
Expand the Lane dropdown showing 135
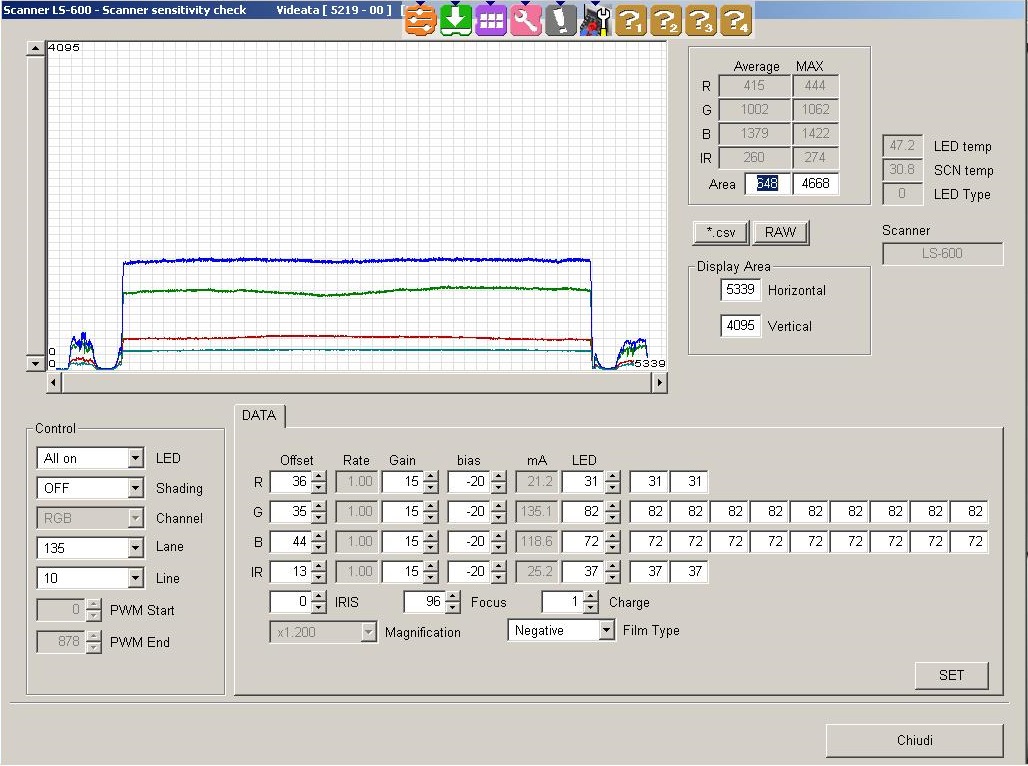[136, 548]
